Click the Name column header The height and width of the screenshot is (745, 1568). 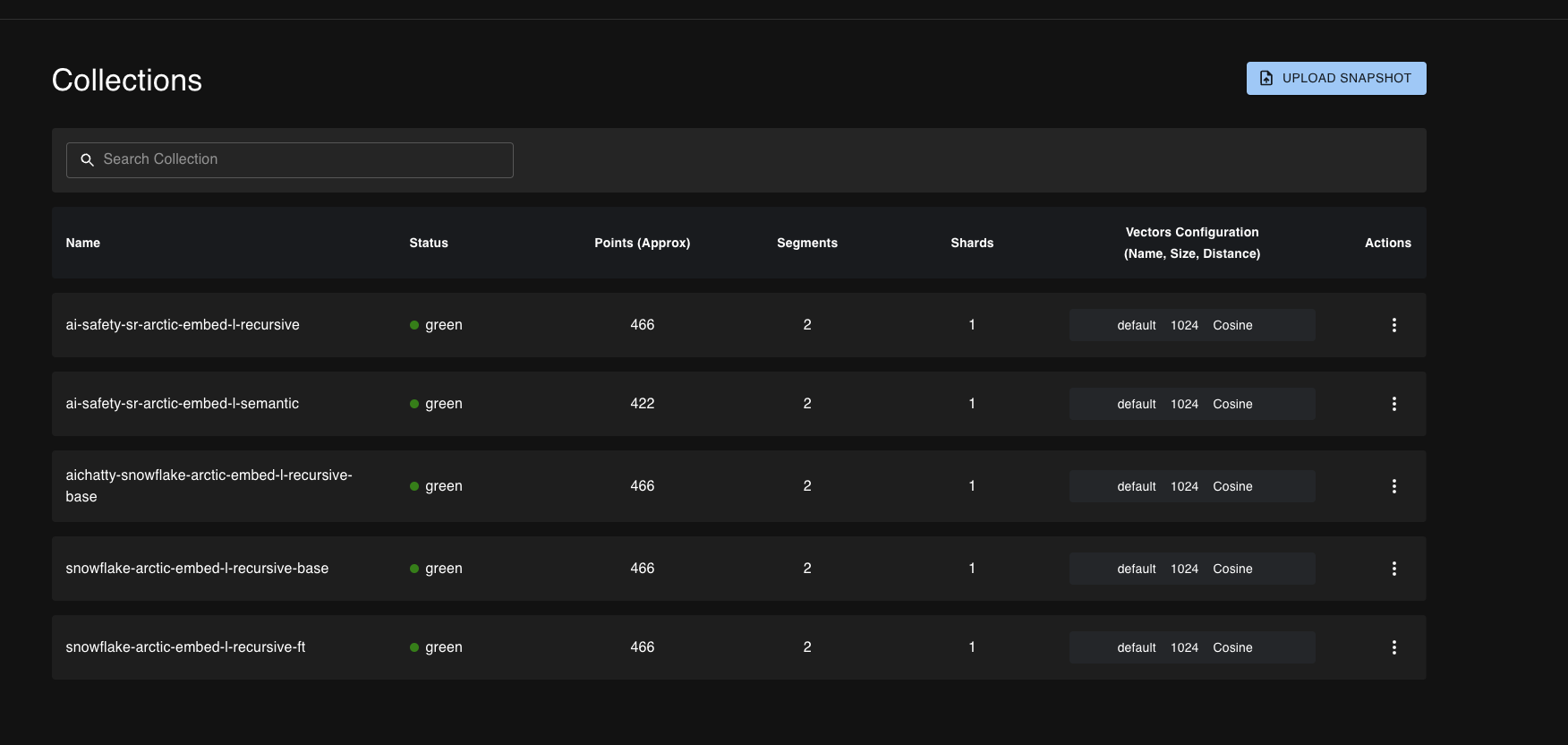(x=83, y=243)
